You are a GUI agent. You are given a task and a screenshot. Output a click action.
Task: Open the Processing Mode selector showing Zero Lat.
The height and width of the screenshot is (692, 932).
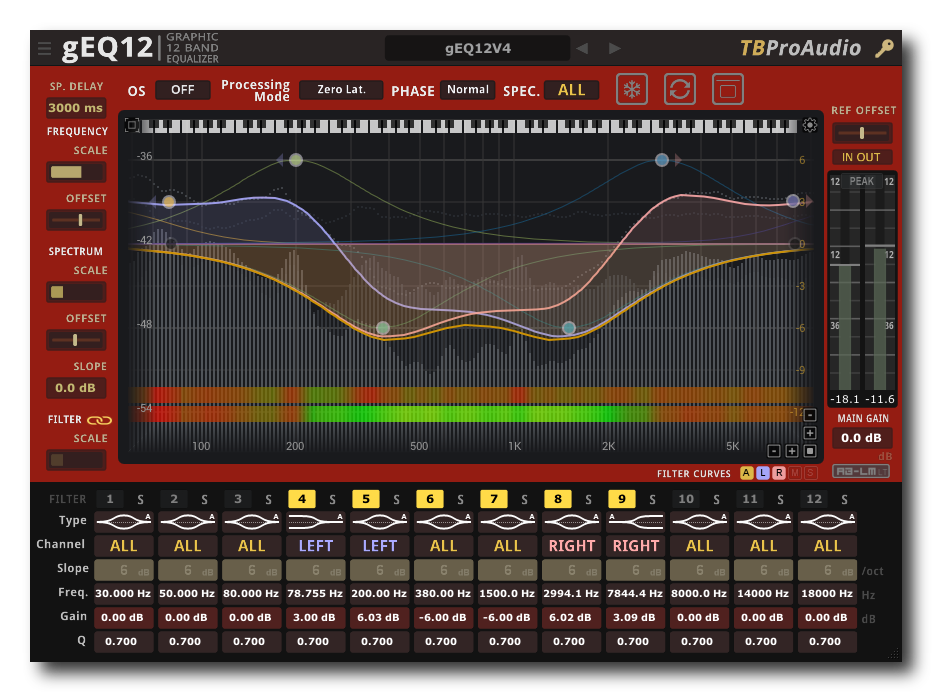pos(341,90)
